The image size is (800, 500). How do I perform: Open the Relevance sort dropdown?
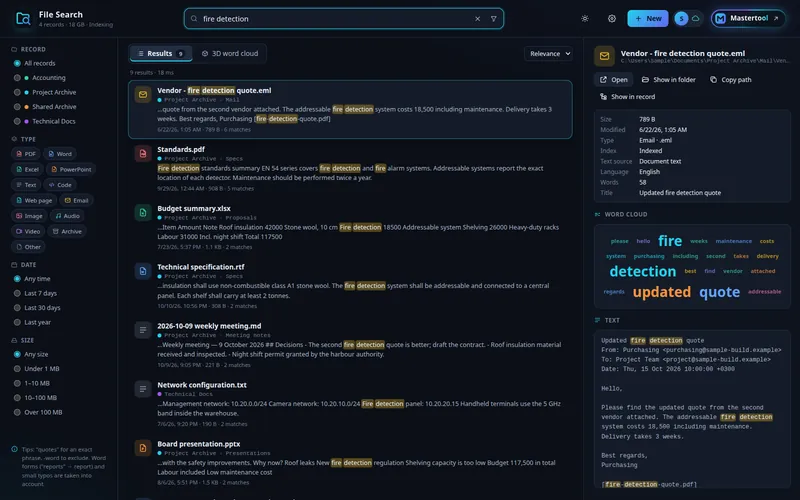click(548, 54)
